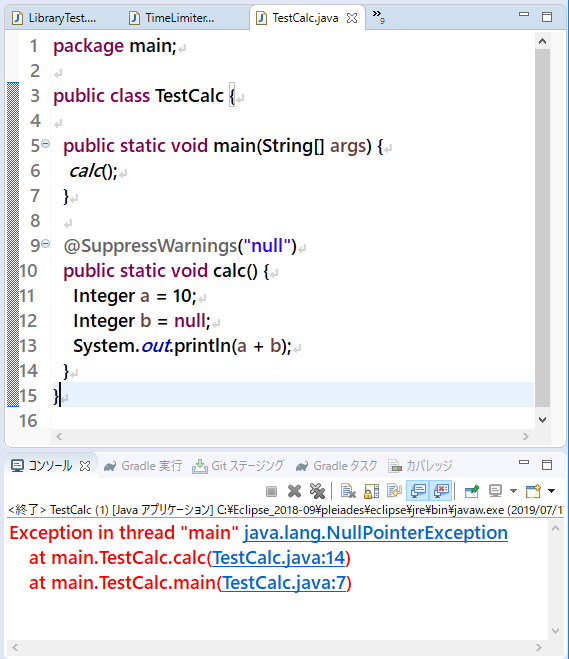569x659 pixels.
Task: Click the Open Console icon
Action: 533,491
